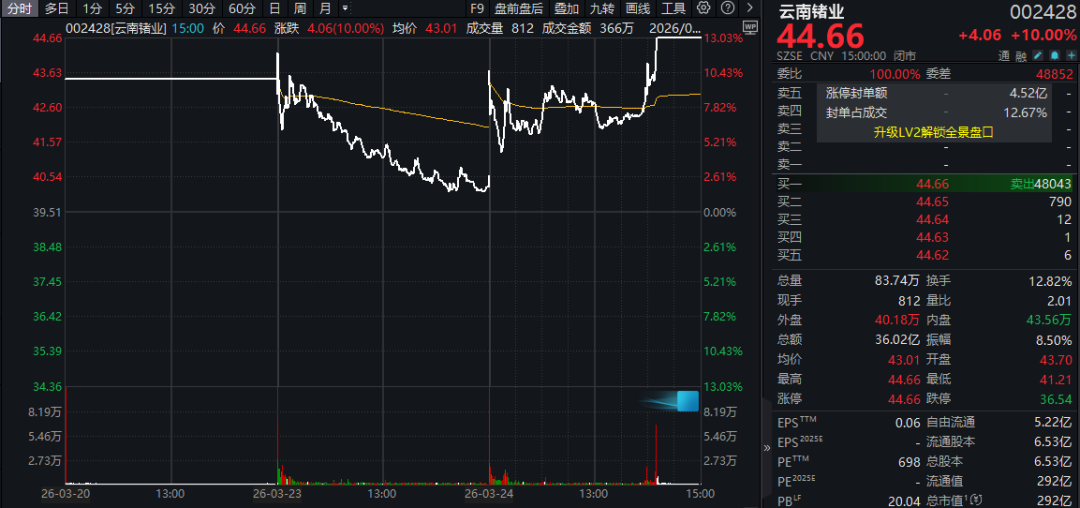This screenshot has height=508, width=1080.
Task: Enable 九转 indicator on chart
Action: [x=602, y=8]
